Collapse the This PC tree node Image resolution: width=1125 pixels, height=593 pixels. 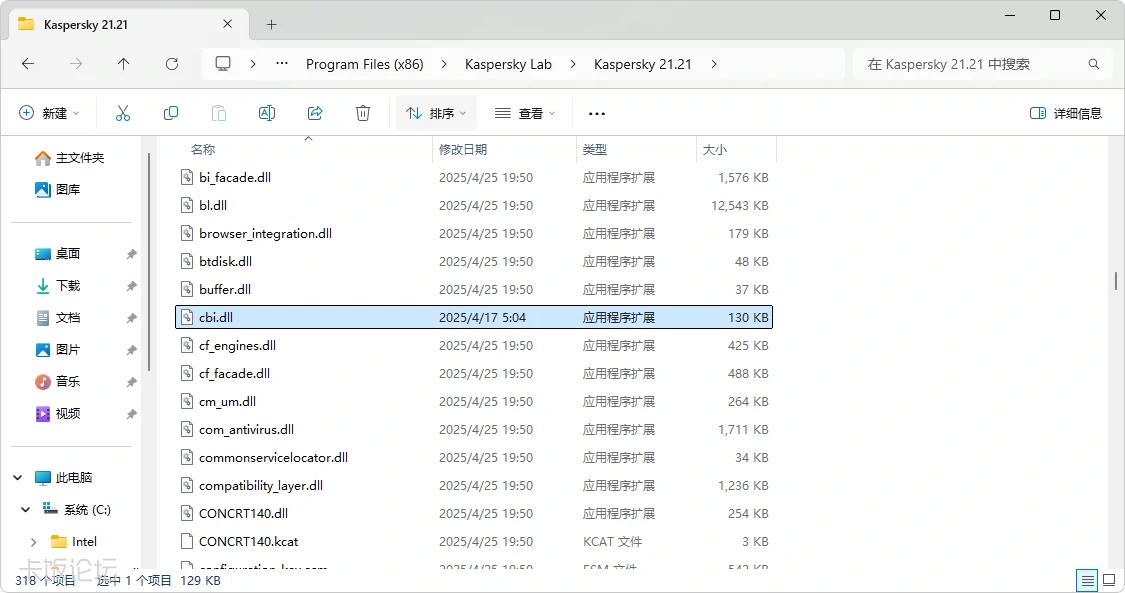(18, 478)
